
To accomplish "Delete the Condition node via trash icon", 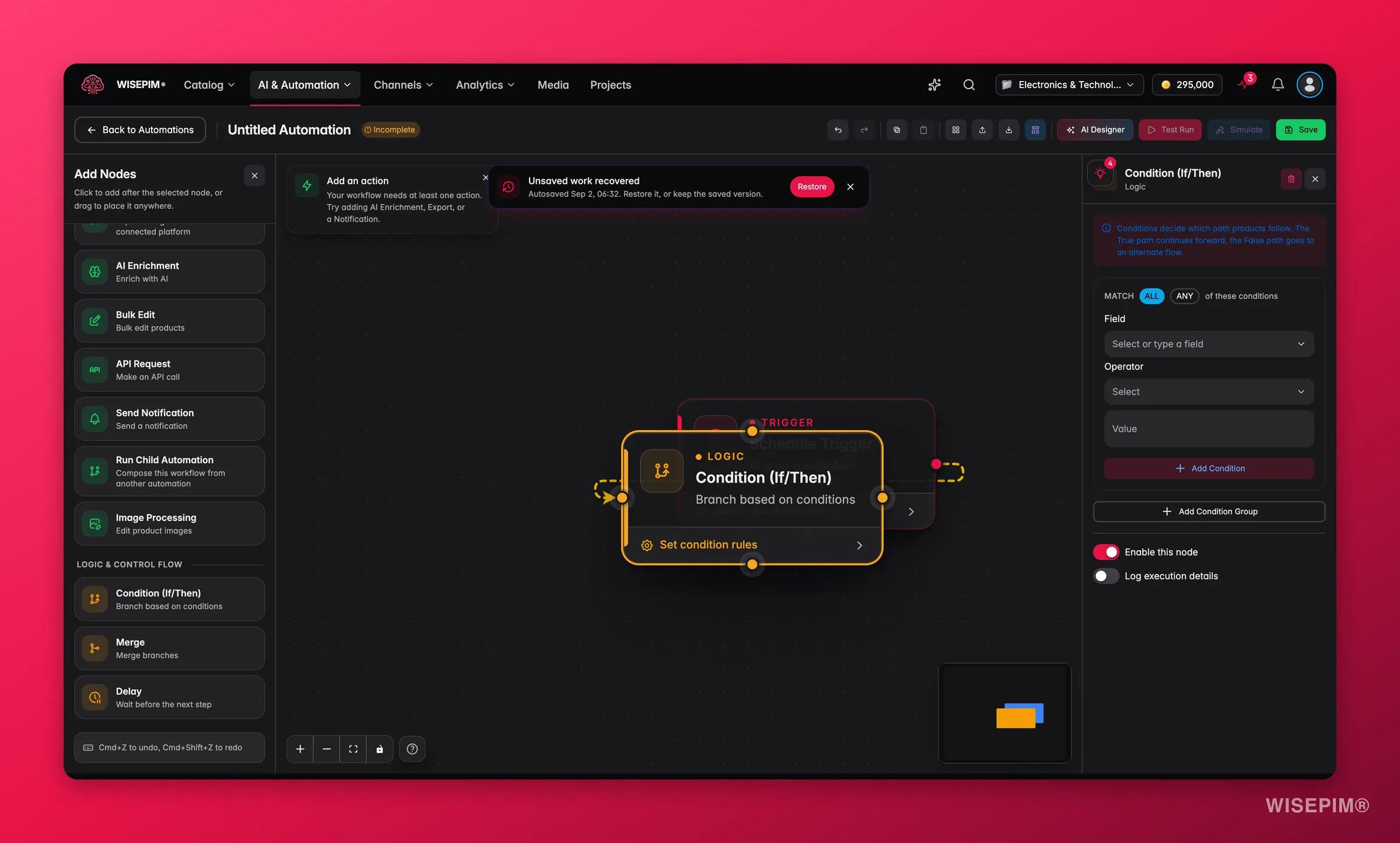I will [1291, 179].
